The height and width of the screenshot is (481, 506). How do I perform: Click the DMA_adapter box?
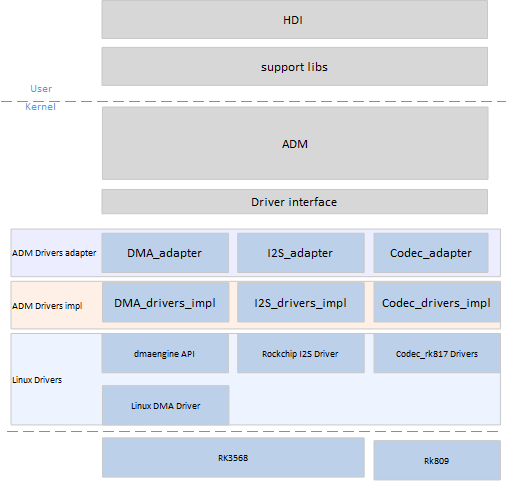click(165, 253)
